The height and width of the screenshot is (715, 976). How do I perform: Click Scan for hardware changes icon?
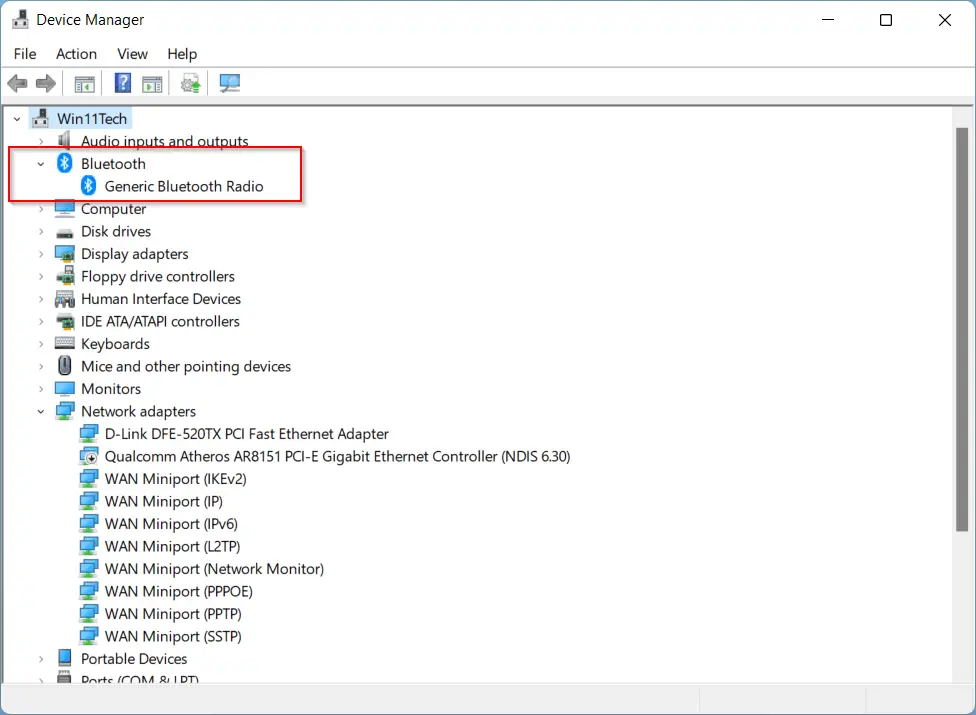(x=230, y=83)
